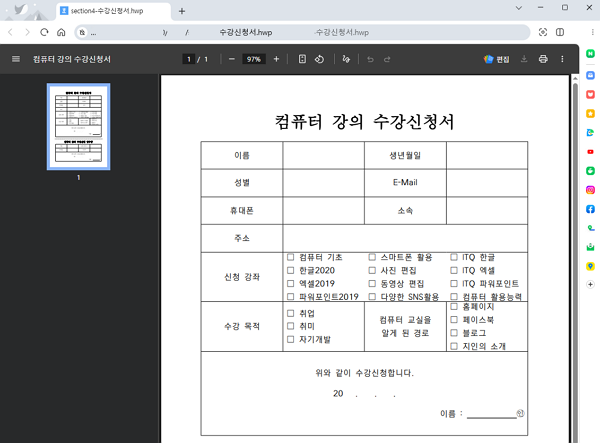Click the fit-to-page icon

click(x=302, y=59)
